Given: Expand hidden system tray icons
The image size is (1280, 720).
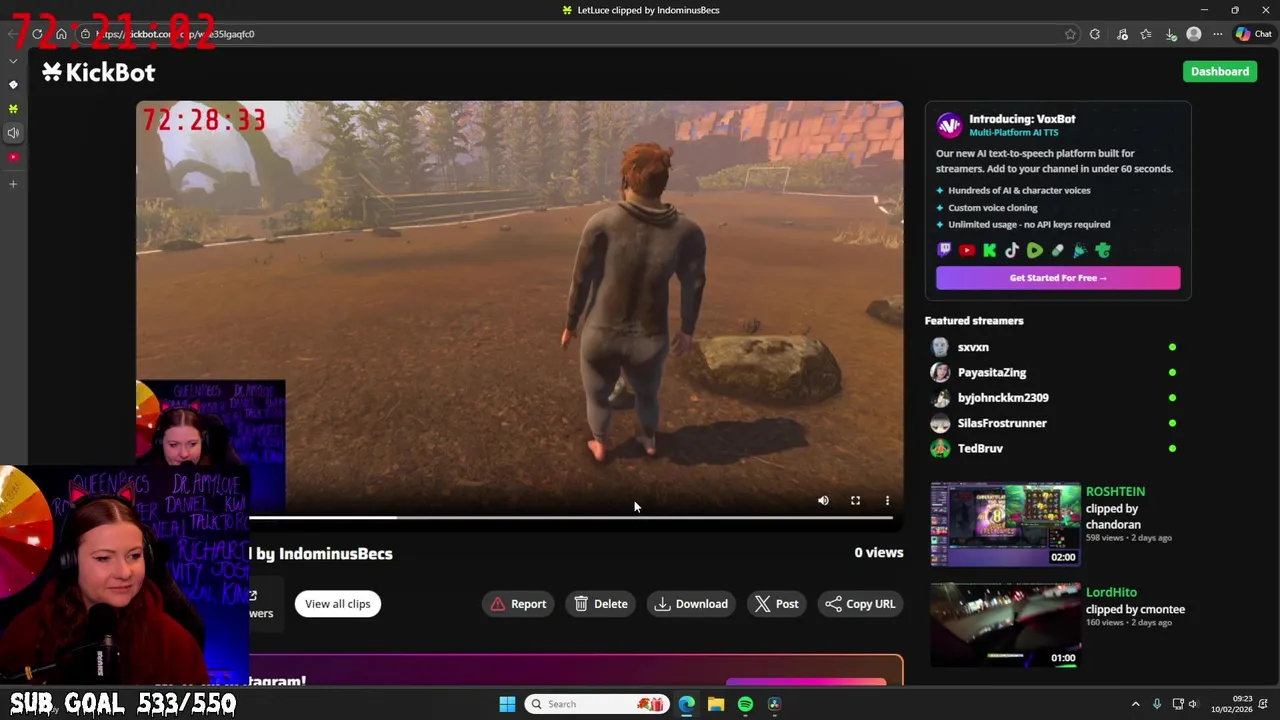Looking at the screenshot, I should coord(1135,704).
